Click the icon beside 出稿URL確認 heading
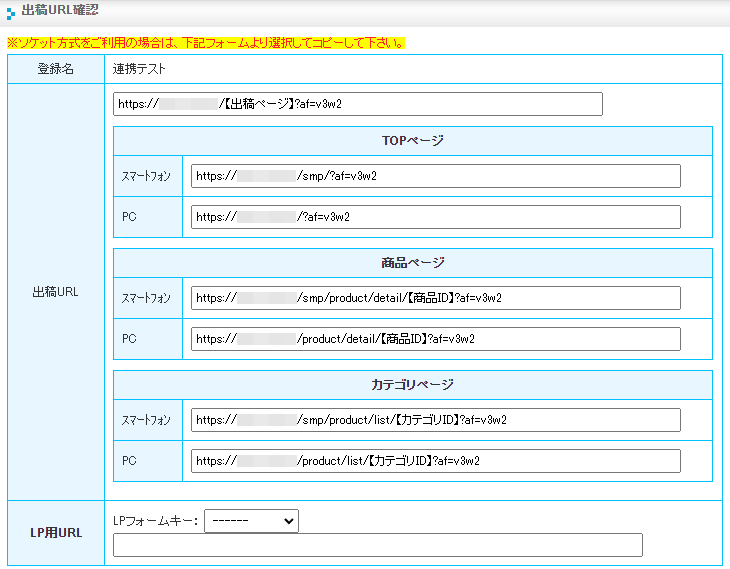The width and height of the screenshot is (730, 569). point(10,11)
